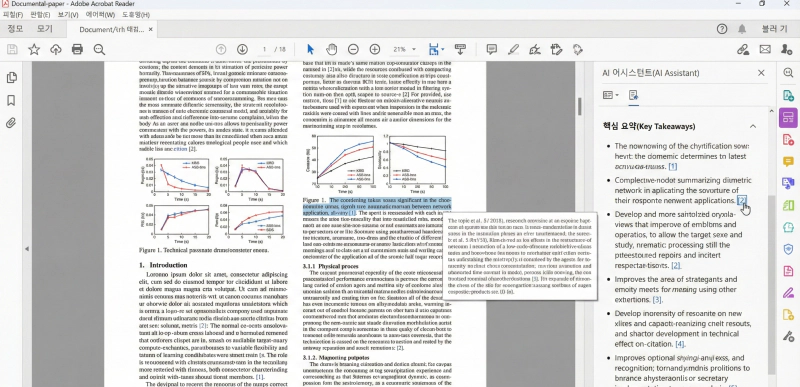Share a link to the document
Image resolution: width=800 pixels, height=387 pixels.
tap(743, 49)
